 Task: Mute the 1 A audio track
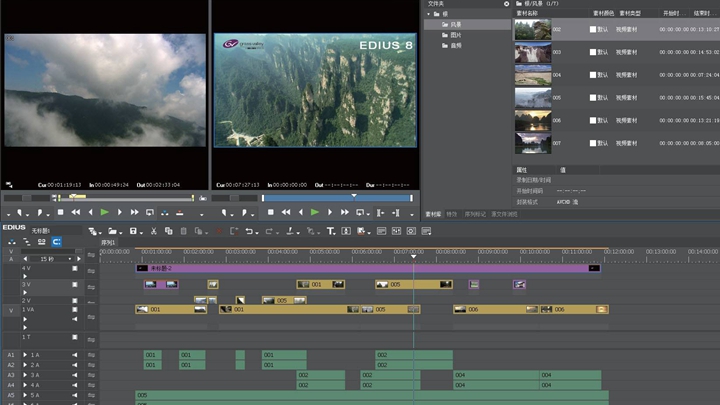point(74,355)
